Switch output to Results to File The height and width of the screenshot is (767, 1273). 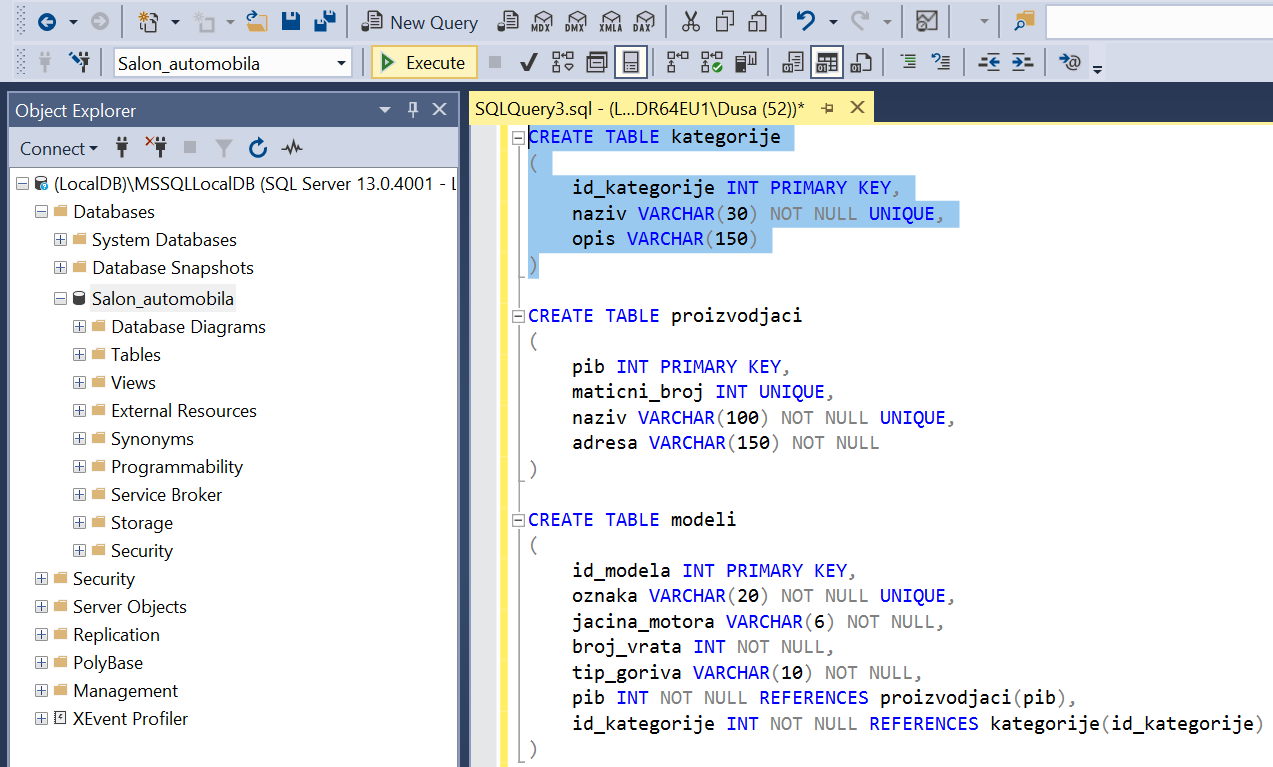tap(860, 63)
